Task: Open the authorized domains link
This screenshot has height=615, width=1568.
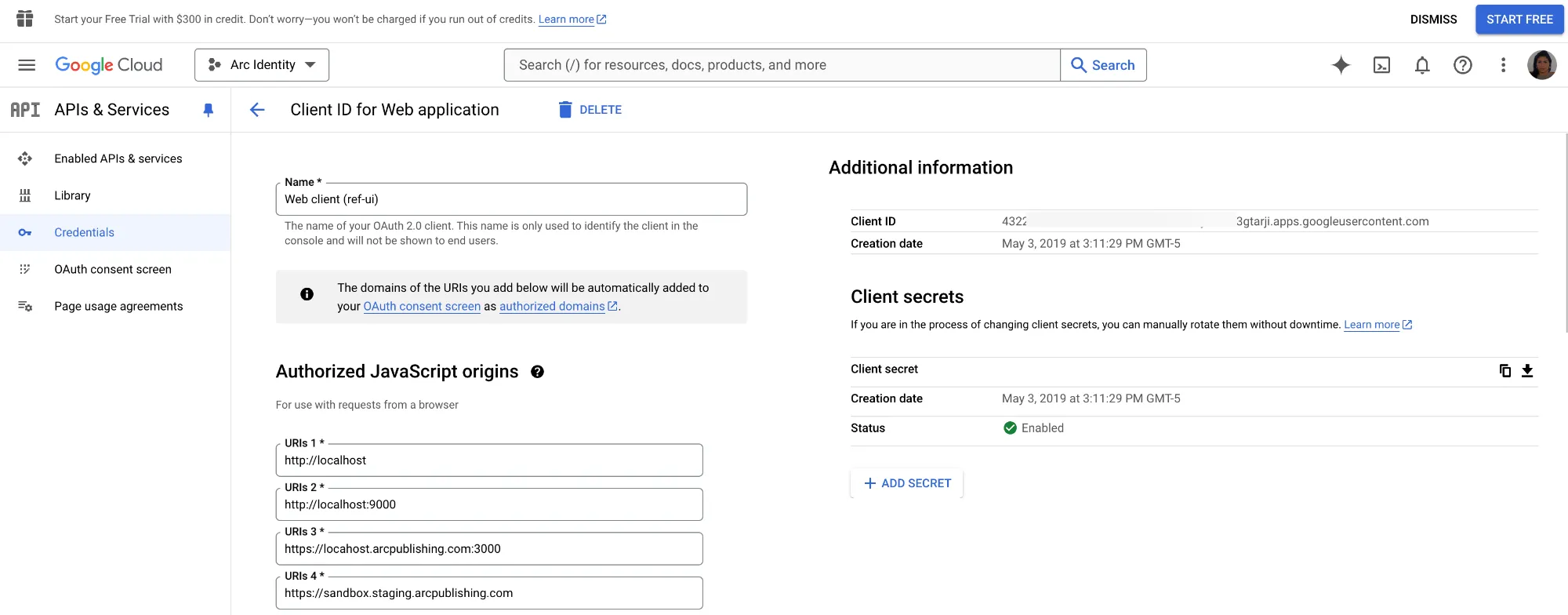Action: pos(558,306)
